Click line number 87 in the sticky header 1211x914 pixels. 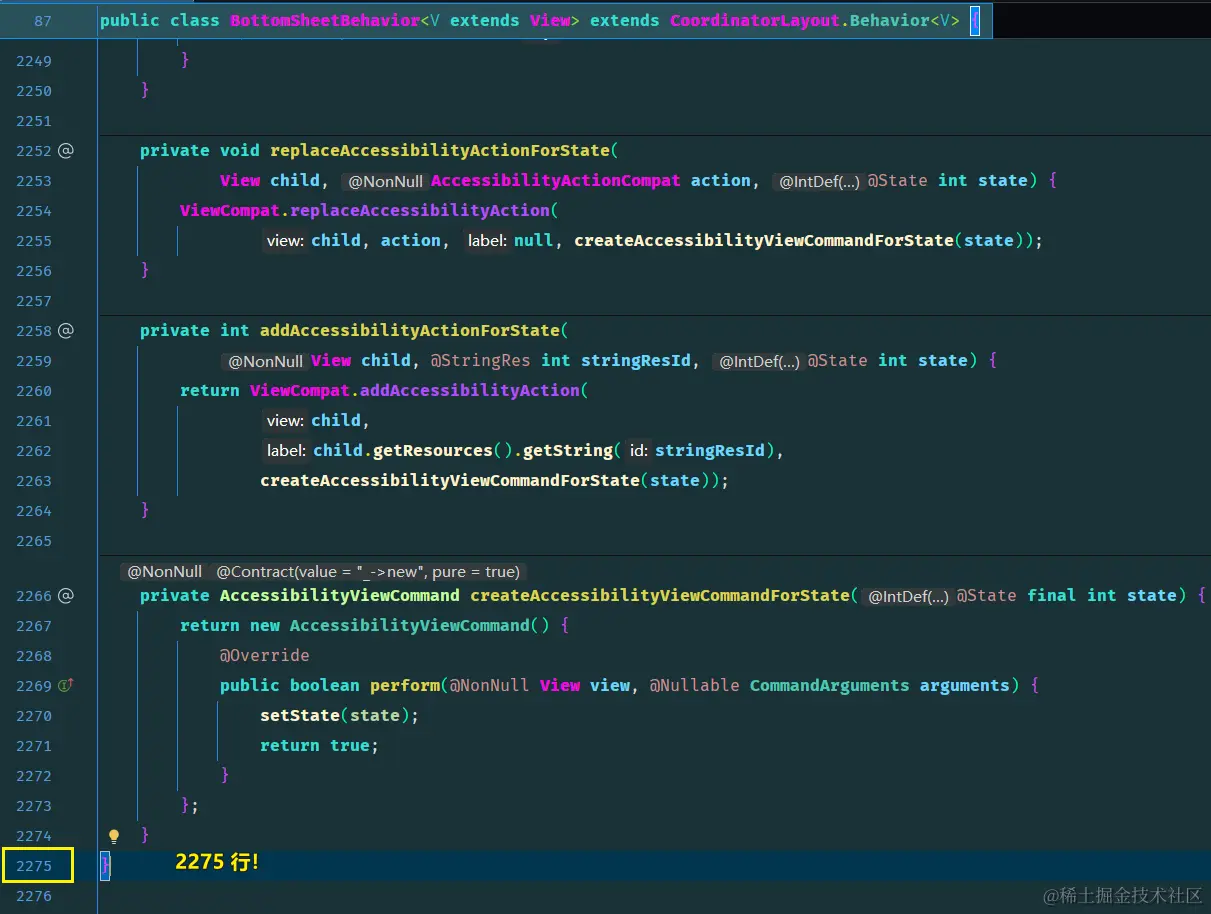click(42, 20)
